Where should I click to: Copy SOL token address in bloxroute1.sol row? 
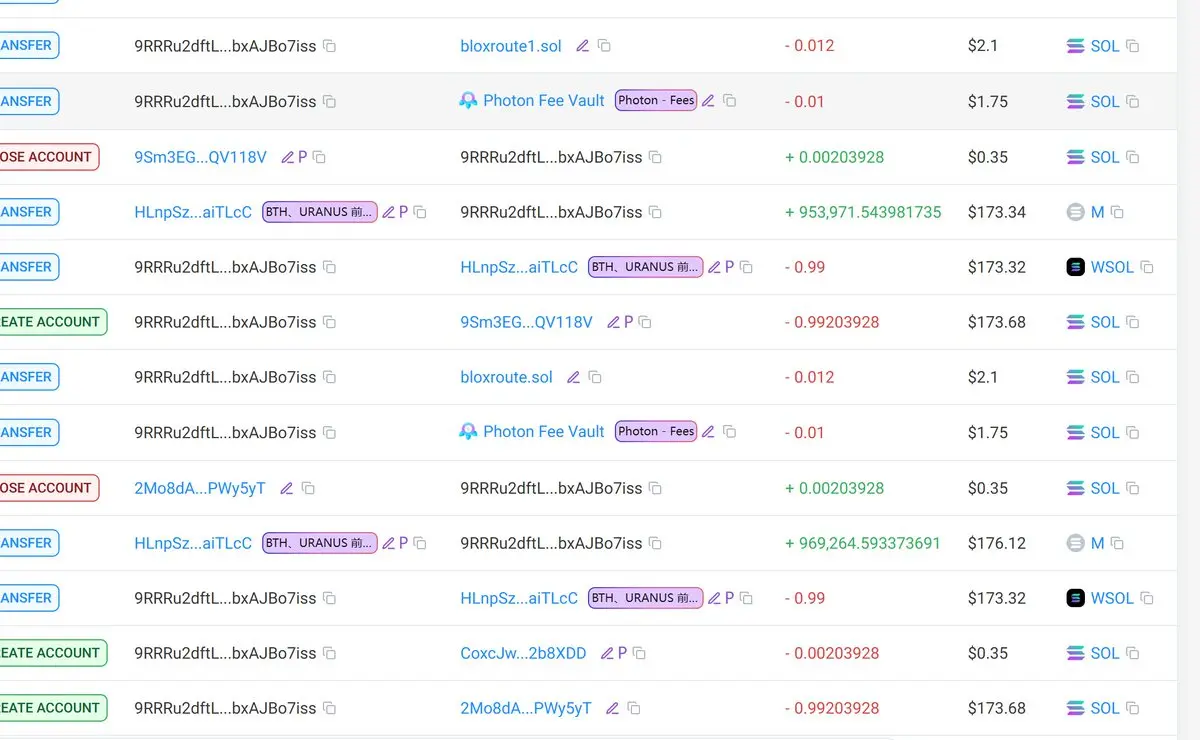[x=1132, y=46]
